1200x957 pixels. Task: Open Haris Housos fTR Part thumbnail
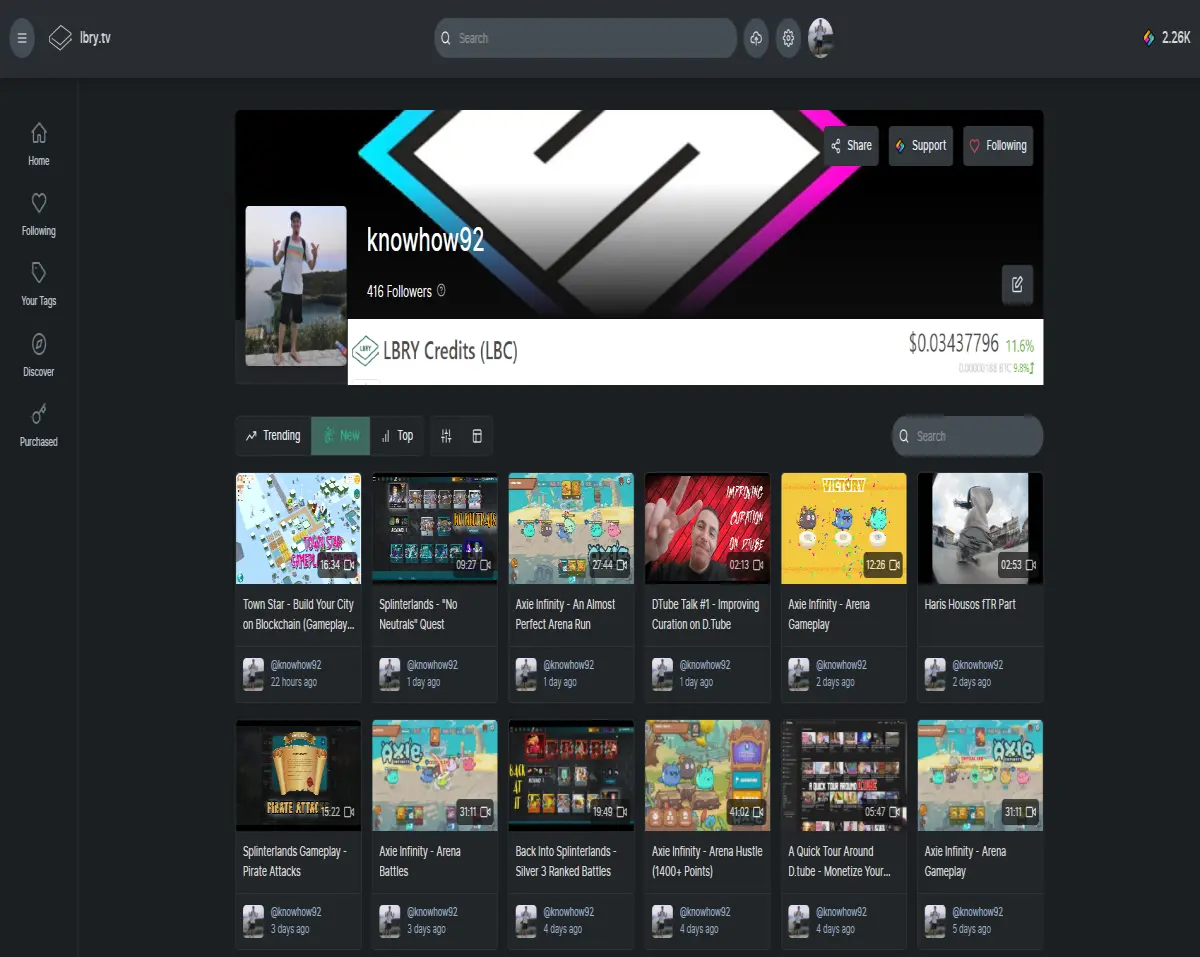(980, 528)
